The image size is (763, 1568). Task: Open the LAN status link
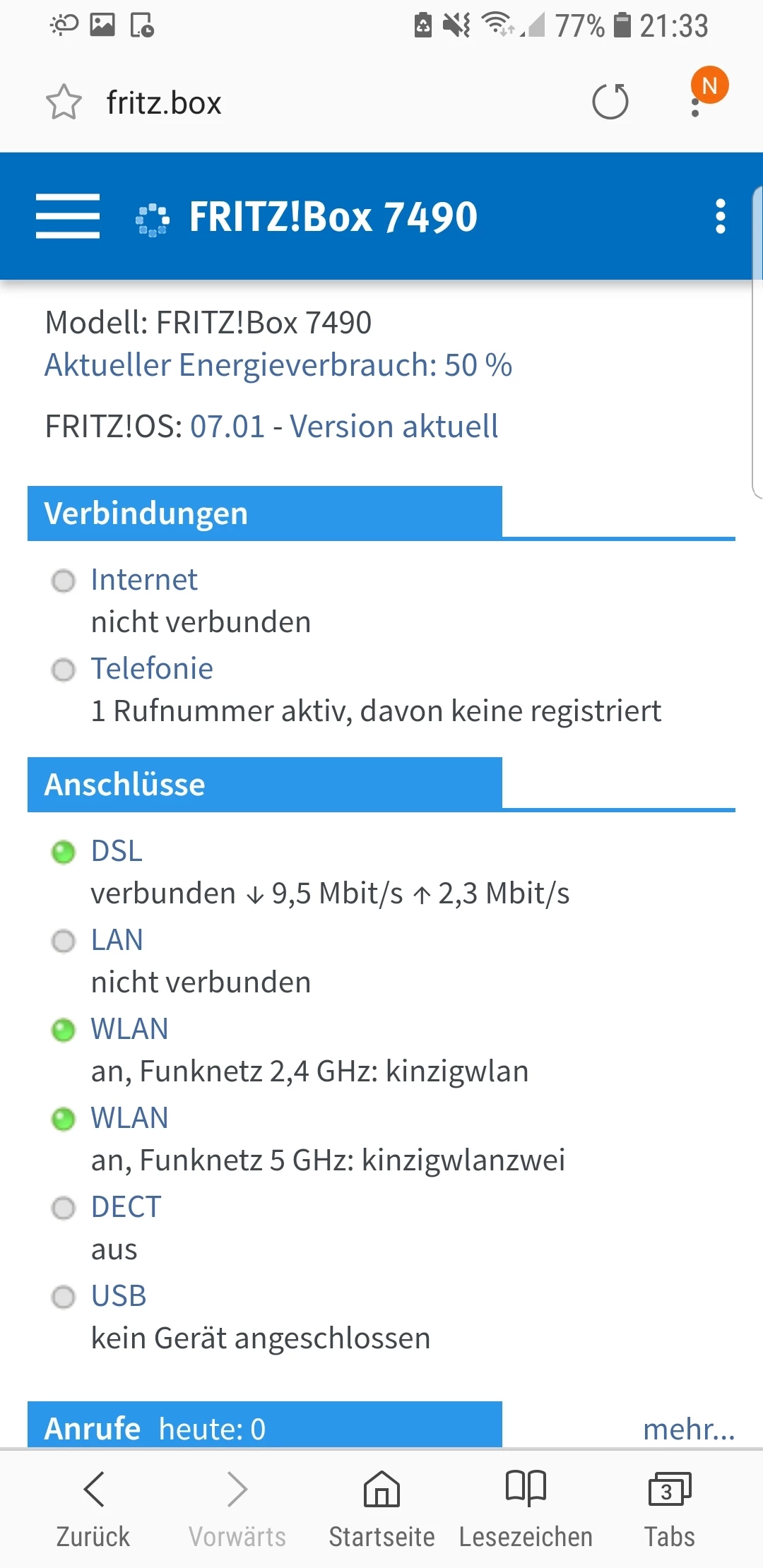117,940
